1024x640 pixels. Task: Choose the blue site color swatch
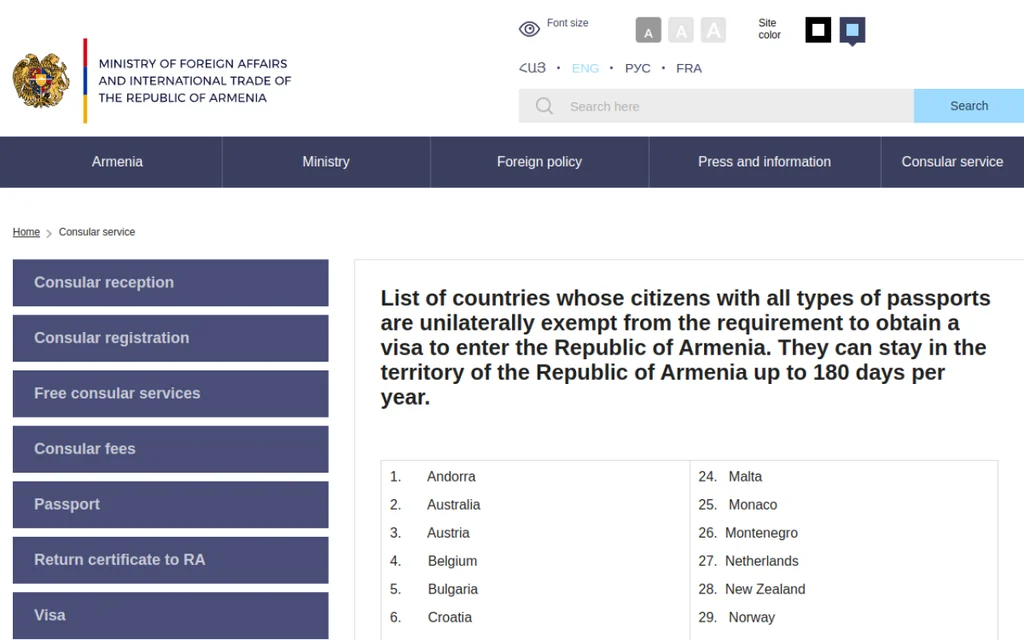point(852,31)
